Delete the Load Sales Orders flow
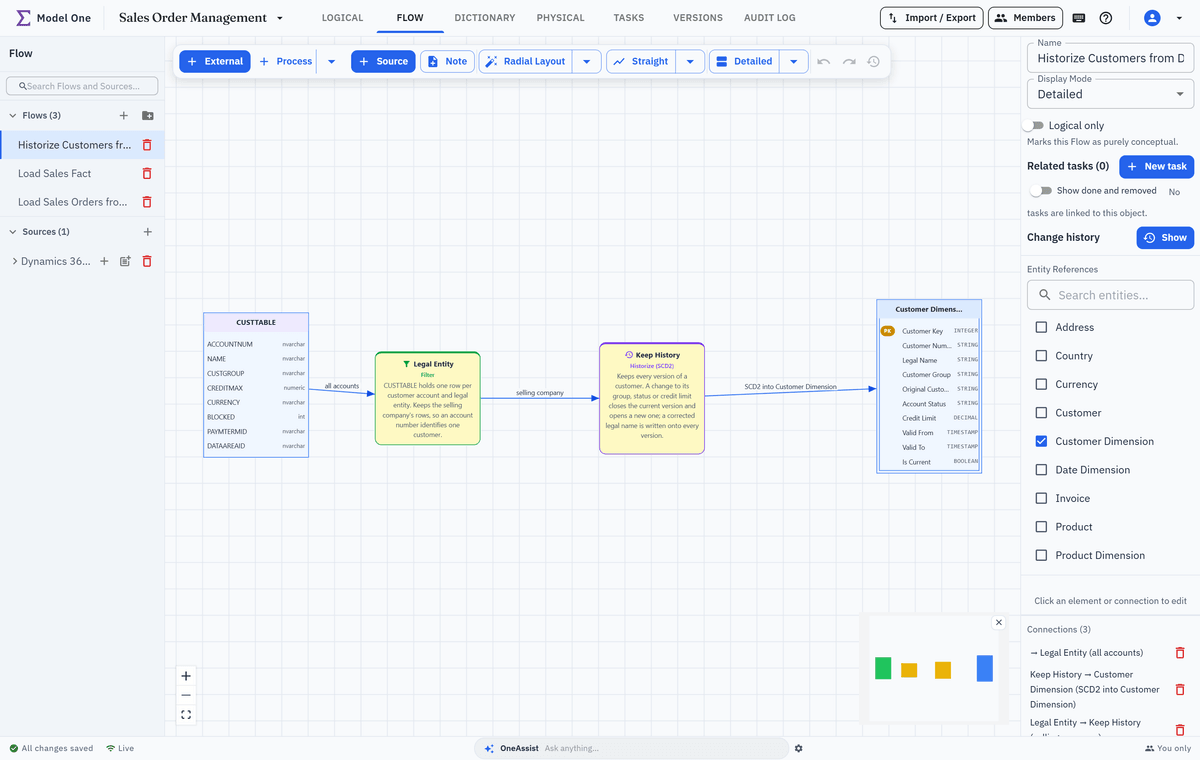This screenshot has height=760, width=1200. pyautogui.click(x=147, y=202)
